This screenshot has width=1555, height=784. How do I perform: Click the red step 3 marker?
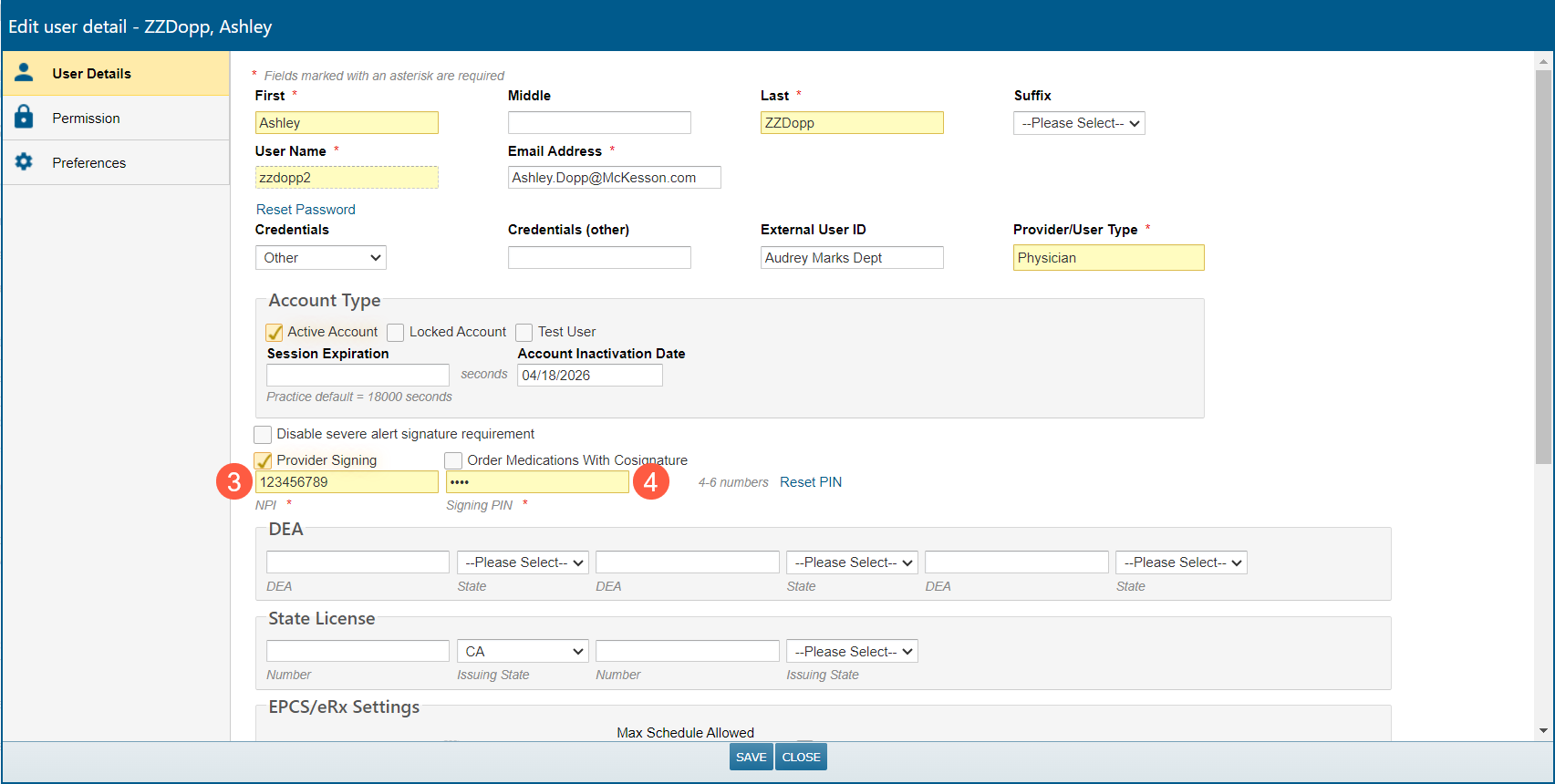click(x=234, y=481)
